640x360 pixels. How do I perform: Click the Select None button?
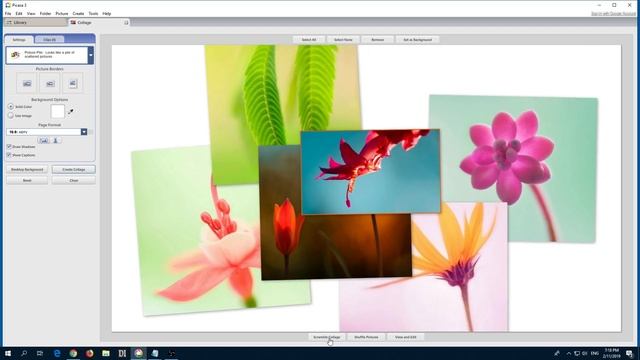(x=343, y=40)
